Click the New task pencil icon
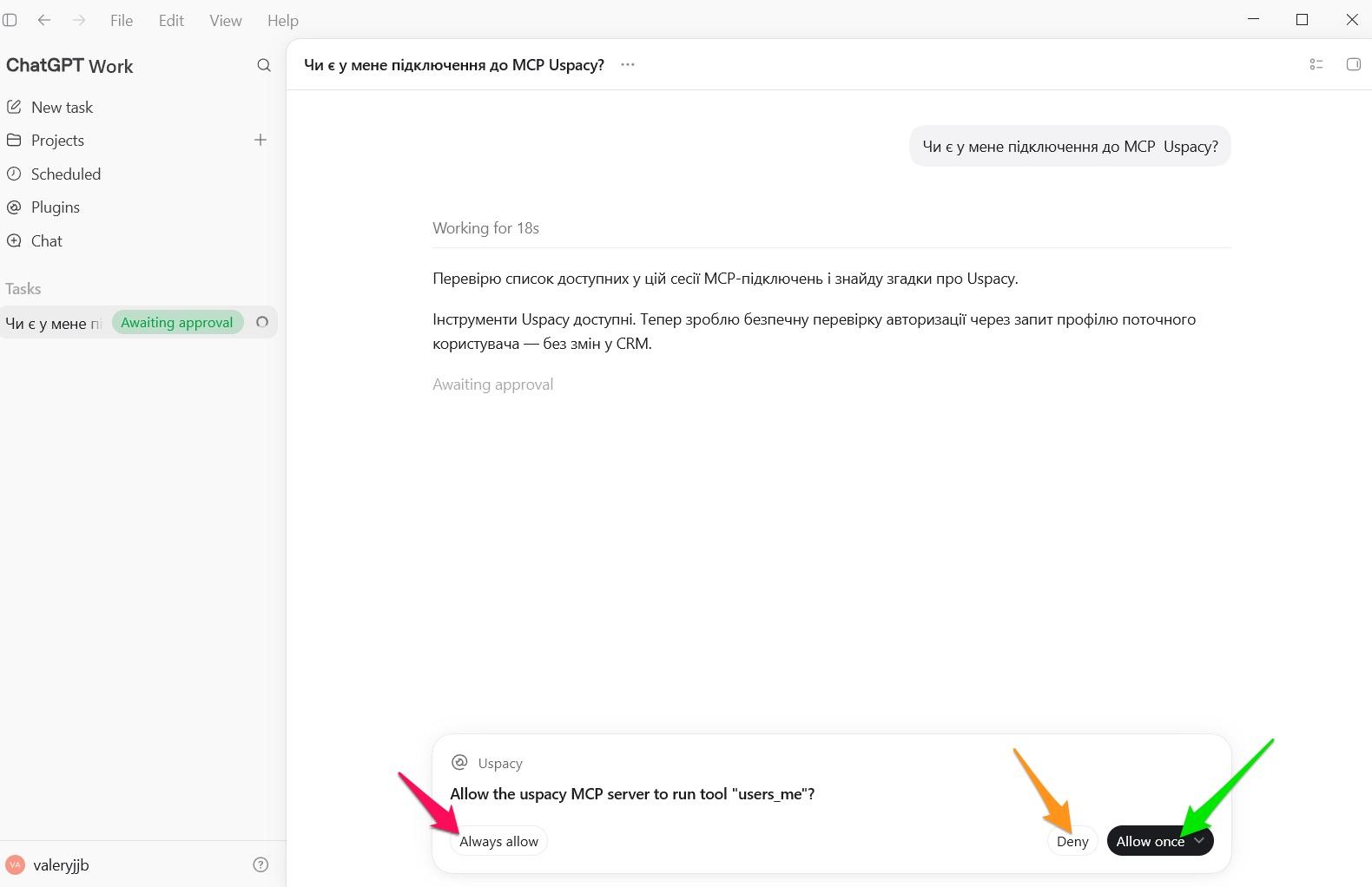This screenshot has height=887, width=1372. pyautogui.click(x=14, y=107)
